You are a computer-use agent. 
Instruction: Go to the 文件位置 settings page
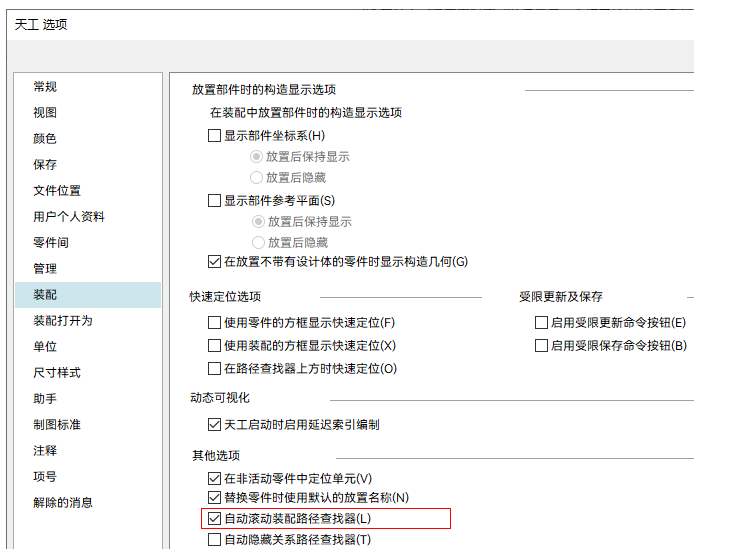pos(57,191)
